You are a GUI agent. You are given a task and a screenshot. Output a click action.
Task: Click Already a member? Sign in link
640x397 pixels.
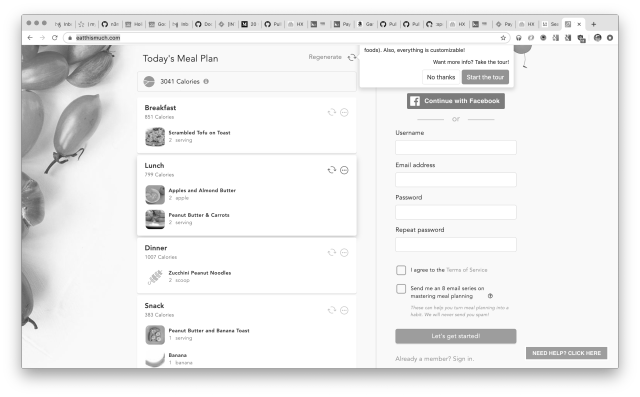click(x=434, y=359)
